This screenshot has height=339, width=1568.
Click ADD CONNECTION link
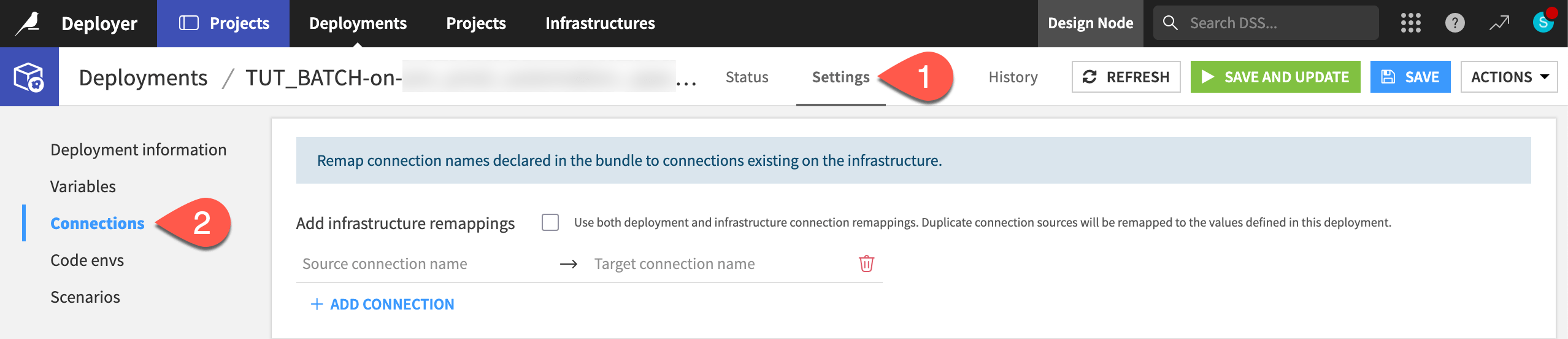[383, 304]
